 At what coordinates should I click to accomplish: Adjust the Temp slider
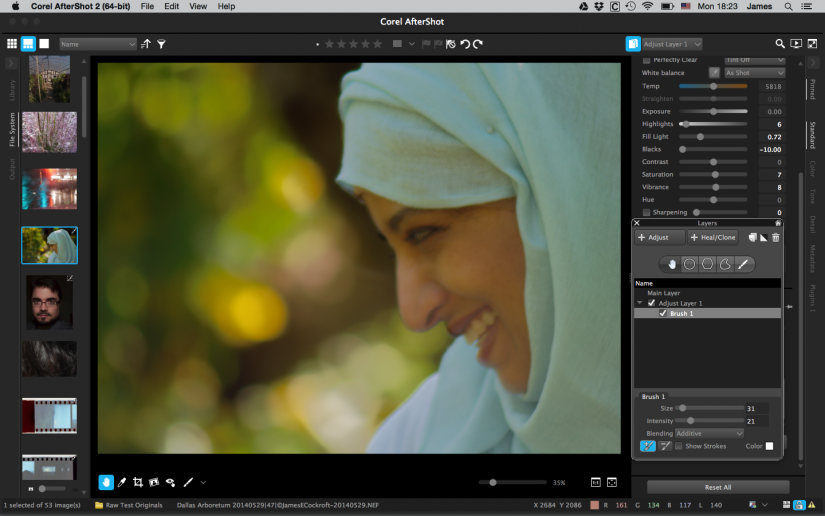click(x=713, y=86)
